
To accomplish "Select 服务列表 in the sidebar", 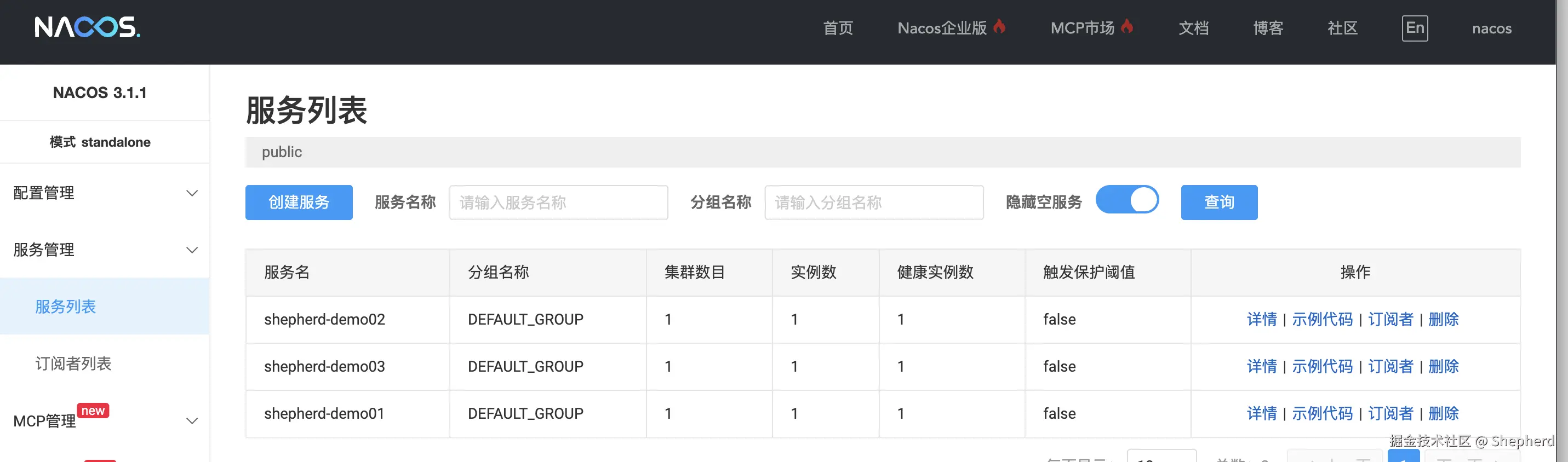I will point(66,307).
